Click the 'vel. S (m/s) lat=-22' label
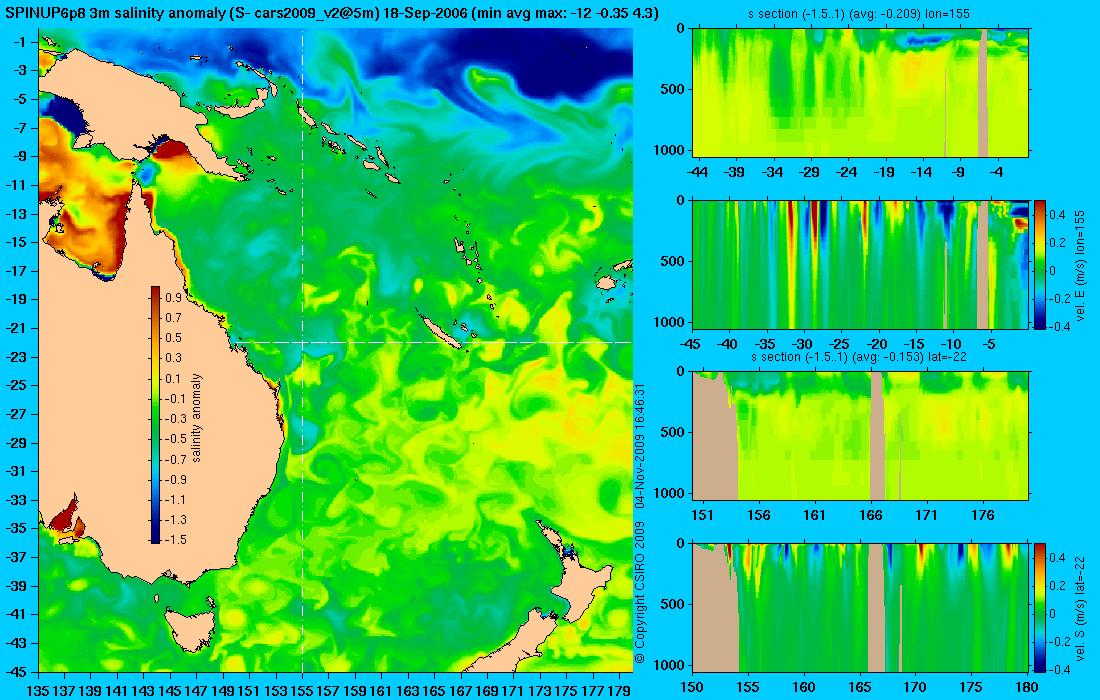The image size is (1100, 700). pos(1080,607)
